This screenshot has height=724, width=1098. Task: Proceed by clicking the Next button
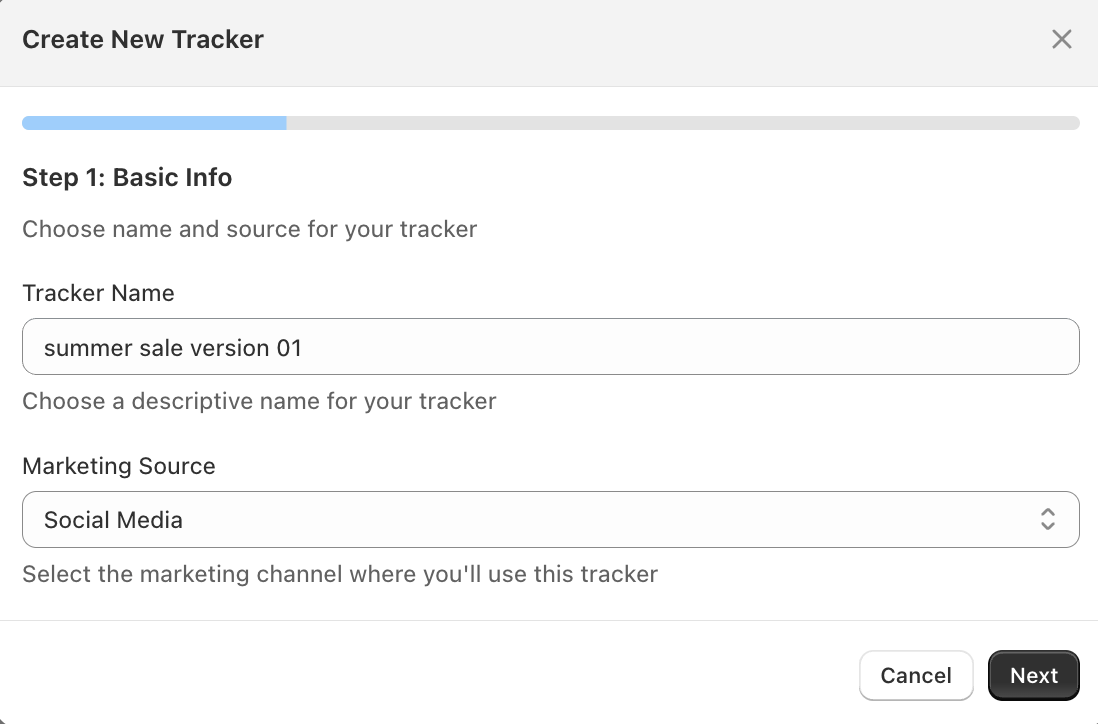[1033, 675]
